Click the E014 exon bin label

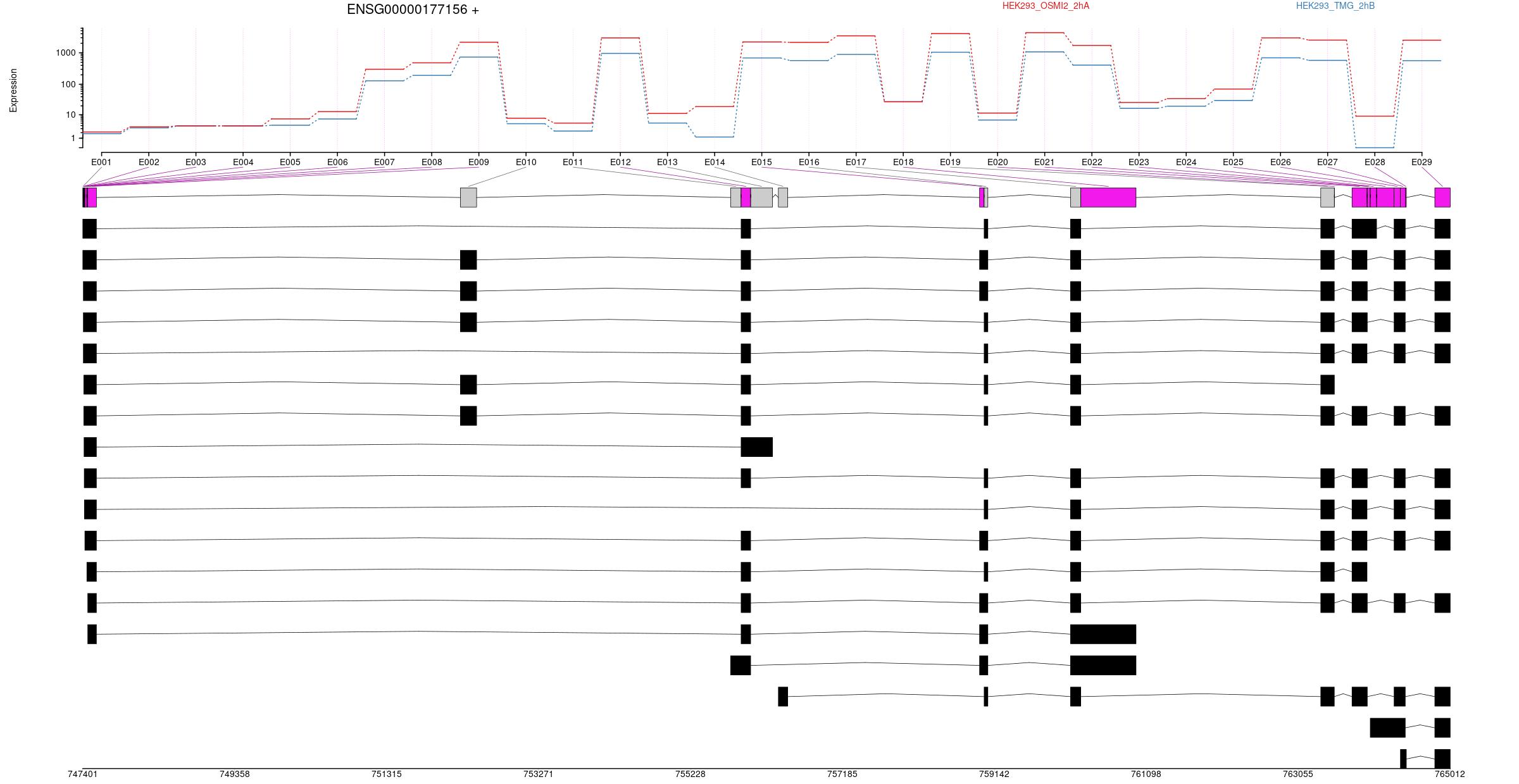pos(715,162)
